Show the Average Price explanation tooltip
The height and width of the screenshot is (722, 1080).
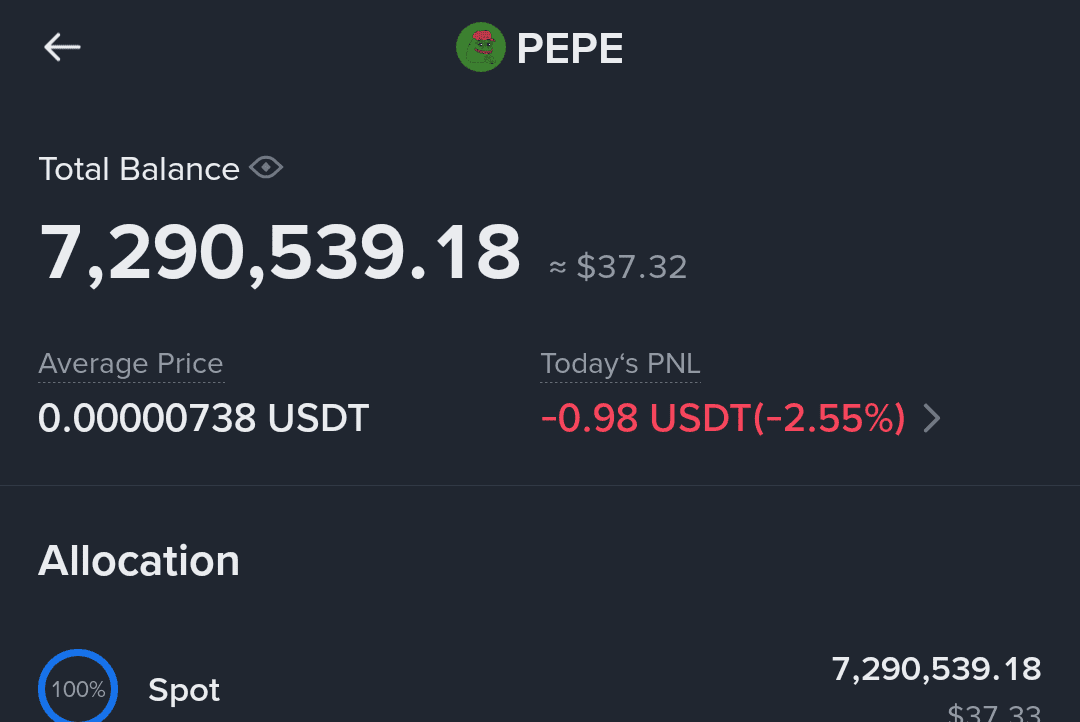131,364
